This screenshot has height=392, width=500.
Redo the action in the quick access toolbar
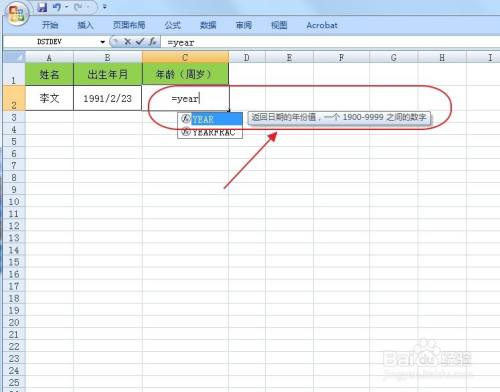pyautogui.click(x=79, y=7)
